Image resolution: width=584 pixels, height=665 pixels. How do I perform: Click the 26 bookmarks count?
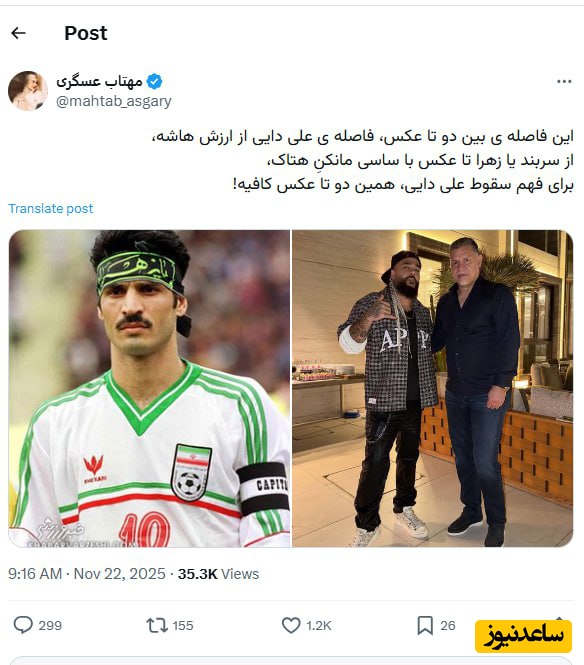pyautogui.click(x=447, y=626)
